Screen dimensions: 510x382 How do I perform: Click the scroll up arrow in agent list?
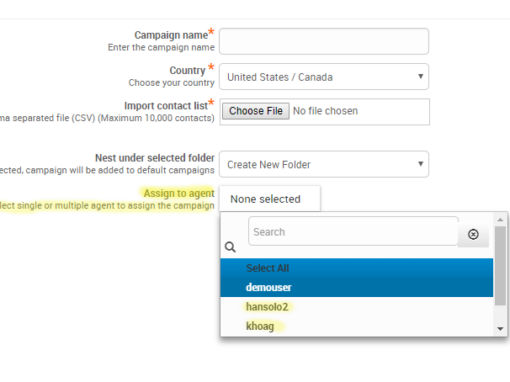500,219
